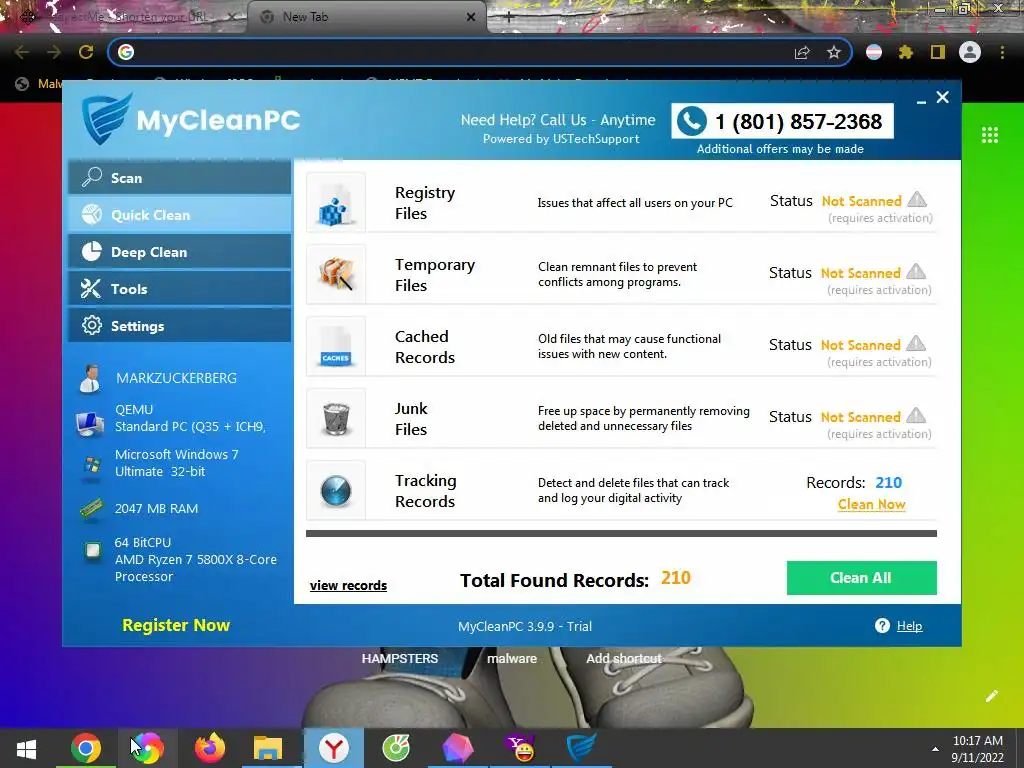Open Google Chrome from the taskbar
Viewport: 1024px width, 768px height.
[x=86, y=748]
